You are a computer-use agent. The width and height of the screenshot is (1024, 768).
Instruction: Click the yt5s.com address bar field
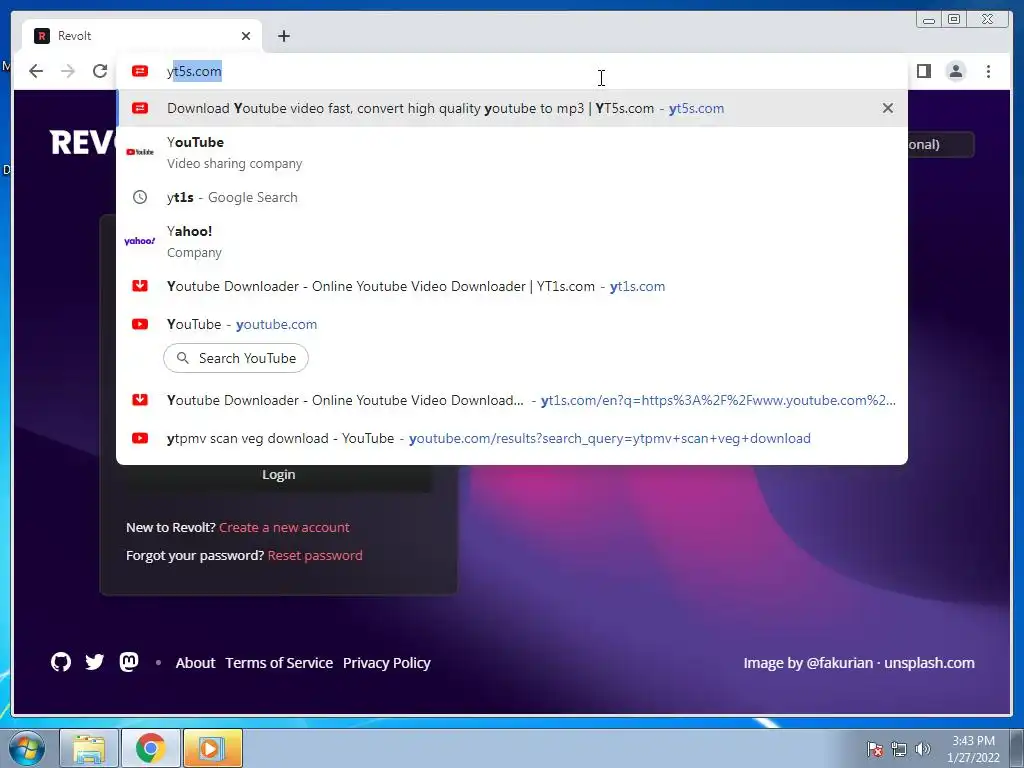tap(511, 71)
